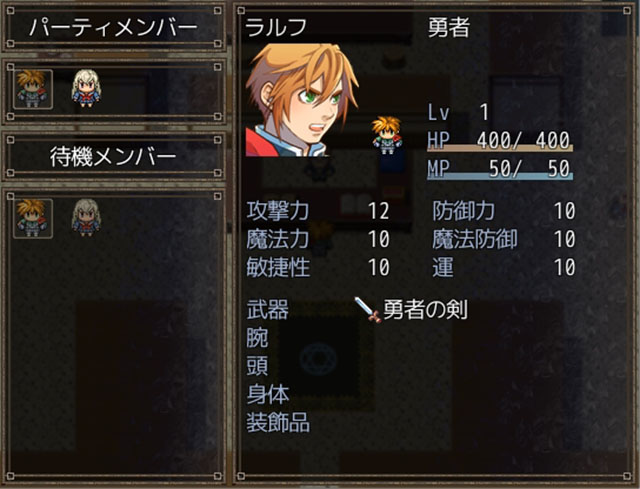Click the 攻撃力 stat value 12
640x489 pixels.
(379, 211)
